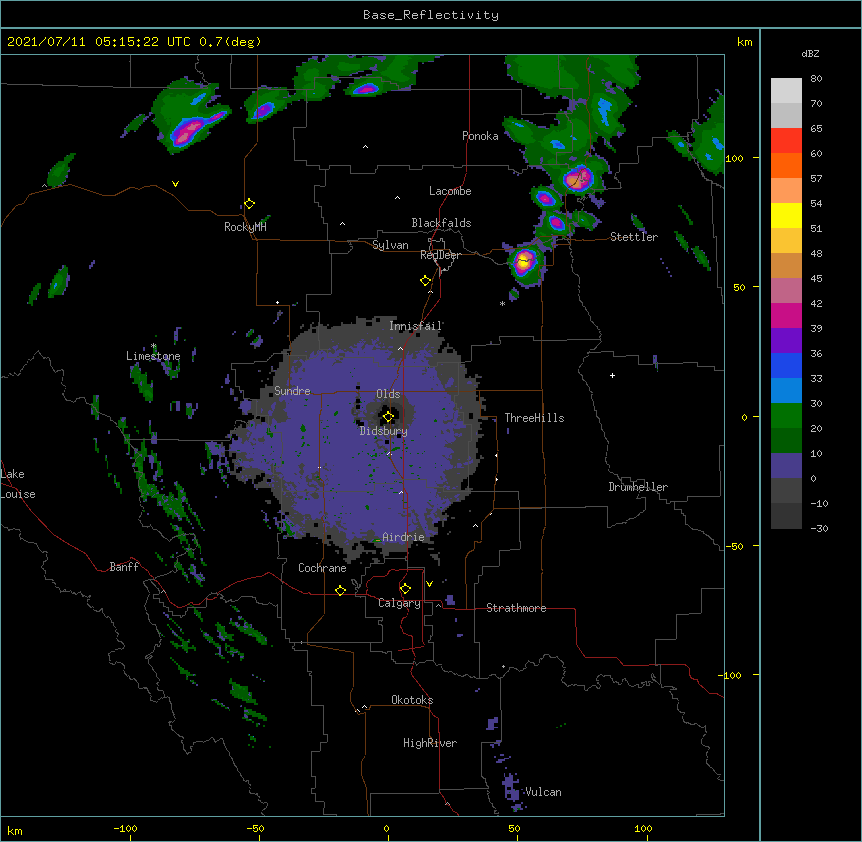This screenshot has width=862, height=842.
Task: Click the km unit label at top right
Action: click(744, 42)
